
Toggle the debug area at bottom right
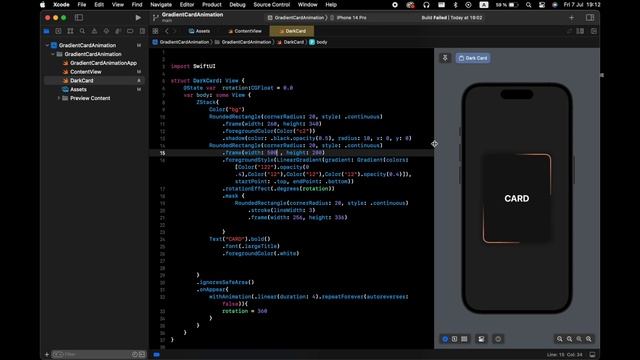(x=592, y=354)
